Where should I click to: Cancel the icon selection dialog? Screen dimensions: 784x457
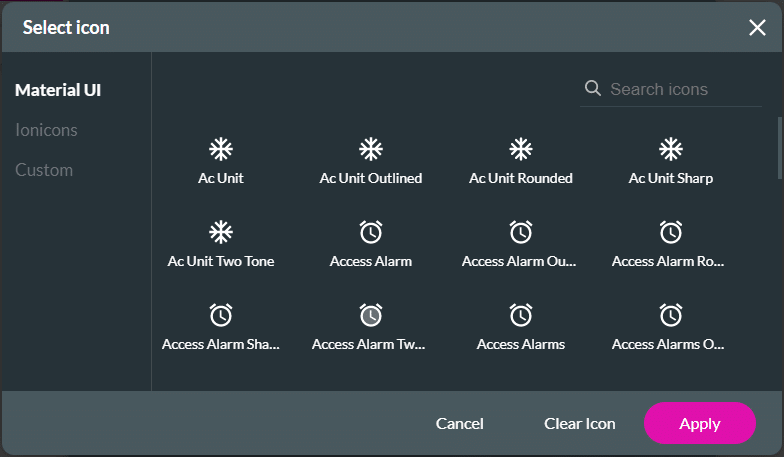coord(460,424)
